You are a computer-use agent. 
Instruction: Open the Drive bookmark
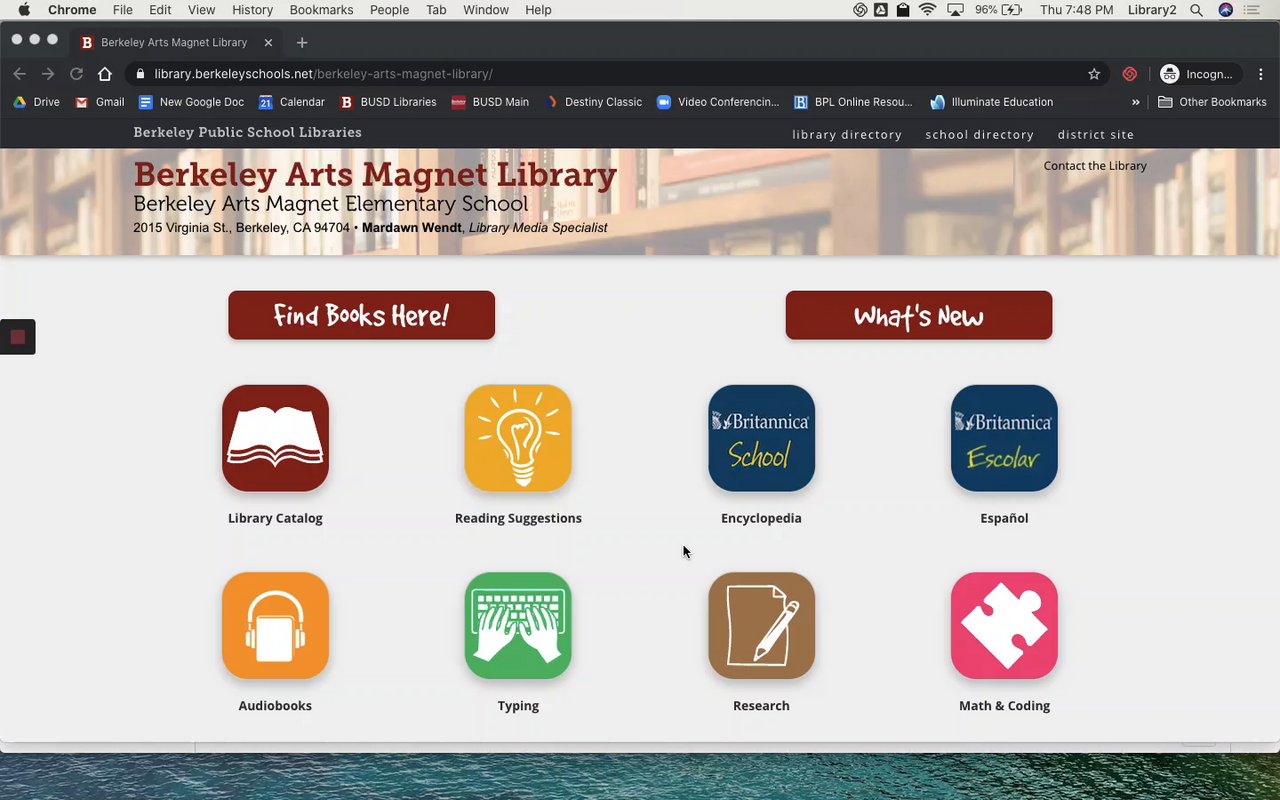pyautogui.click(x=36, y=102)
